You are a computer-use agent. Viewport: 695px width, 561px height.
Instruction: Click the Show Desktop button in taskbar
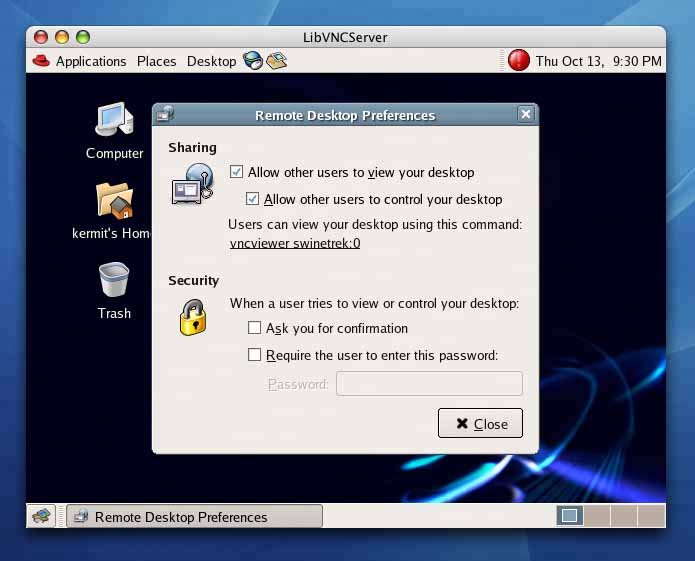pyautogui.click(x=41, y=516)
